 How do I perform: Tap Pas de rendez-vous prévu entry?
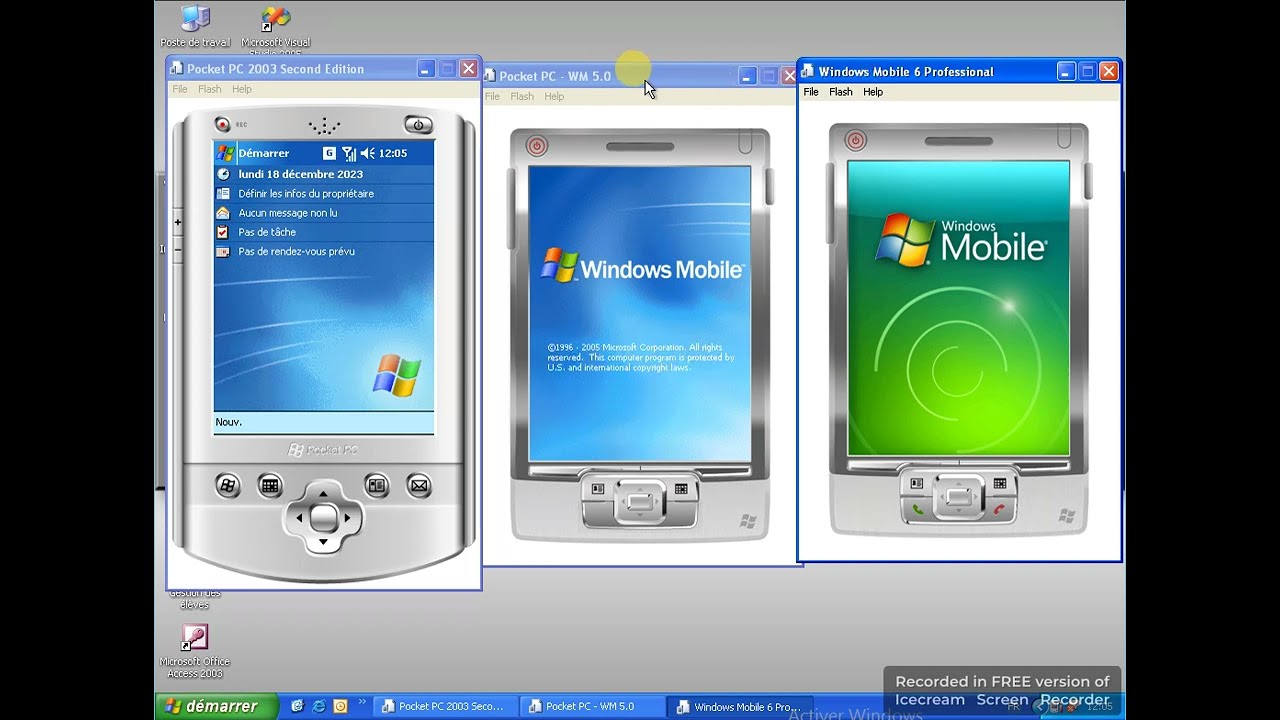[x=296, y=252]
